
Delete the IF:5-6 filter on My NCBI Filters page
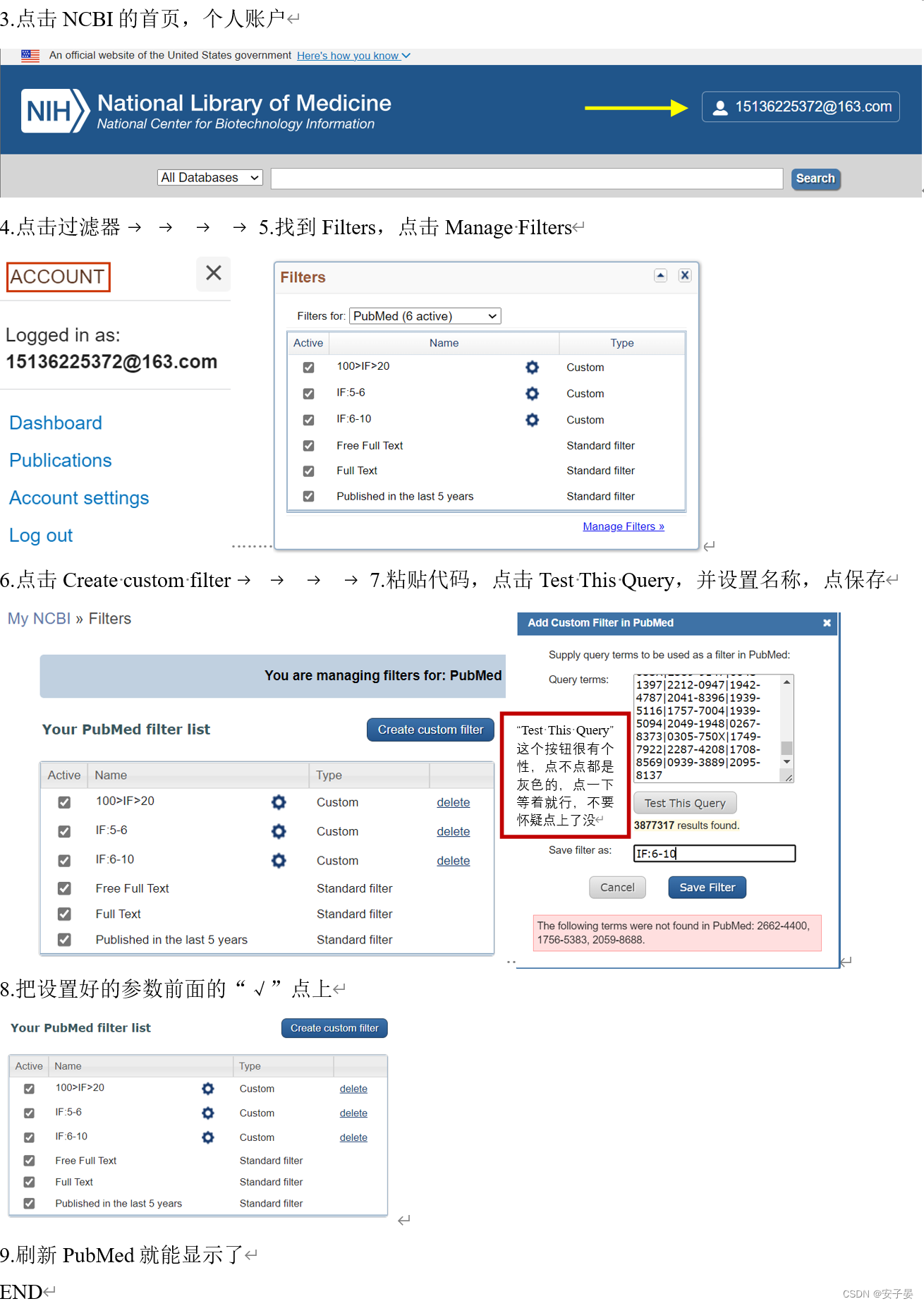(453, 831)
